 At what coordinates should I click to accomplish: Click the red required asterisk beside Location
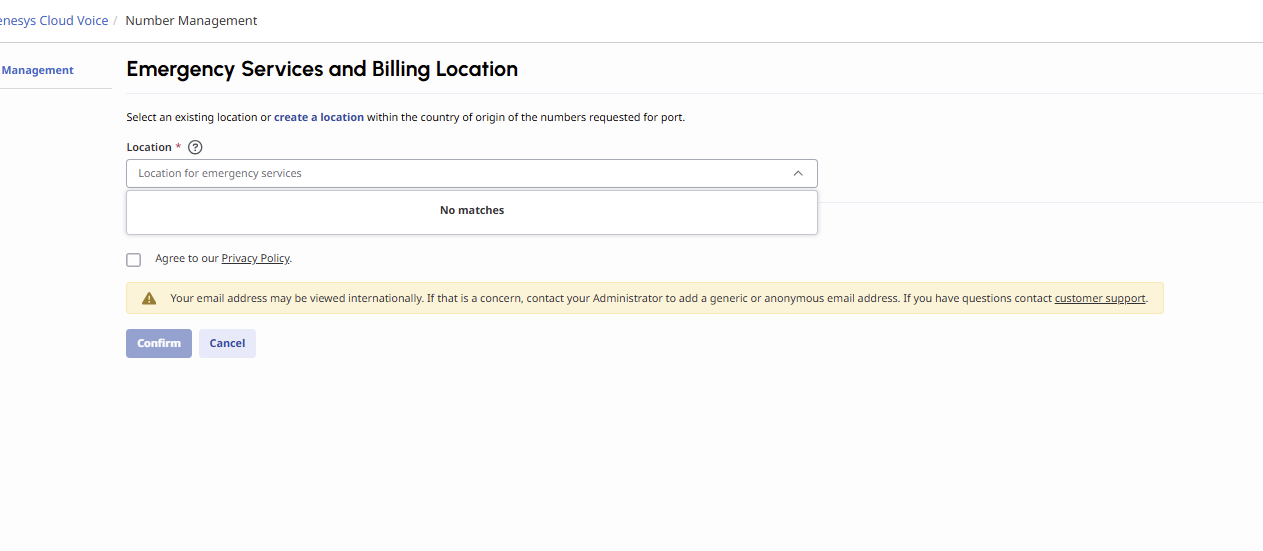tap(178, 146)
